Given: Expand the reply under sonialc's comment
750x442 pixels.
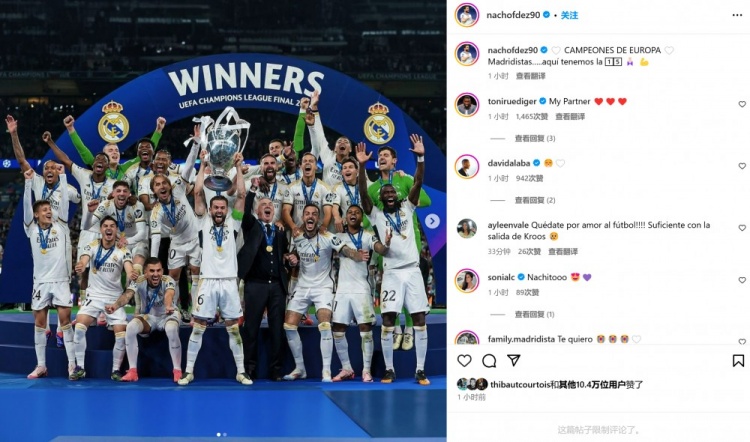Looking at the screenshot, I should click(x=534, y=314).
